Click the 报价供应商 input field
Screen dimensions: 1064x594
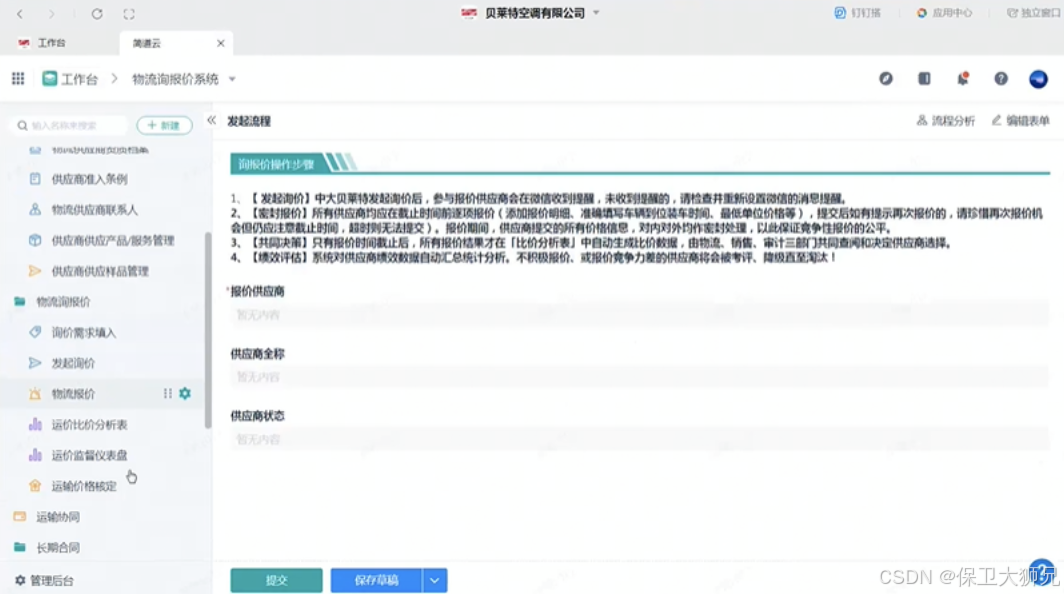tap(400, 315)
